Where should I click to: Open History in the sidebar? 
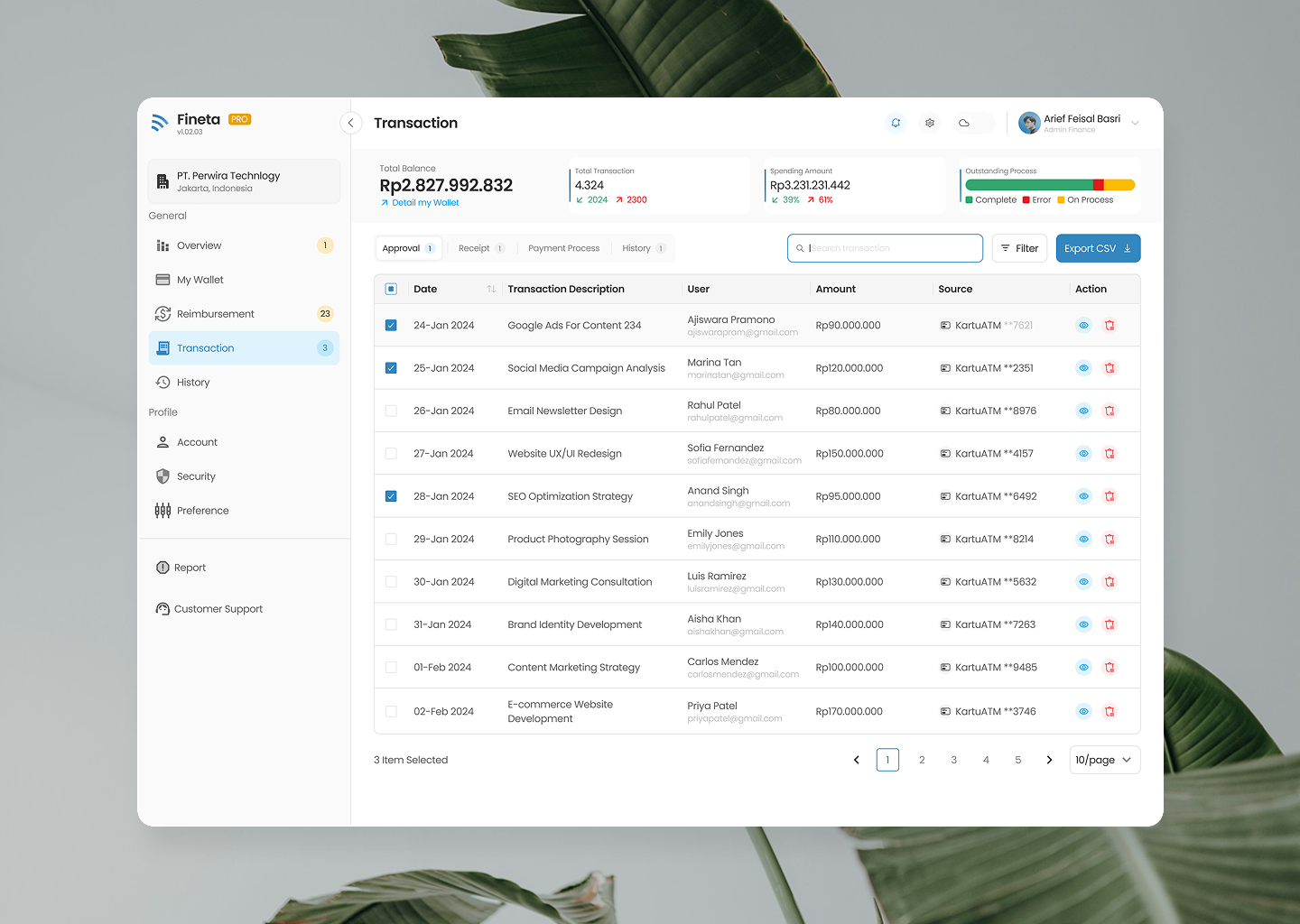click(x=244, y=383)
